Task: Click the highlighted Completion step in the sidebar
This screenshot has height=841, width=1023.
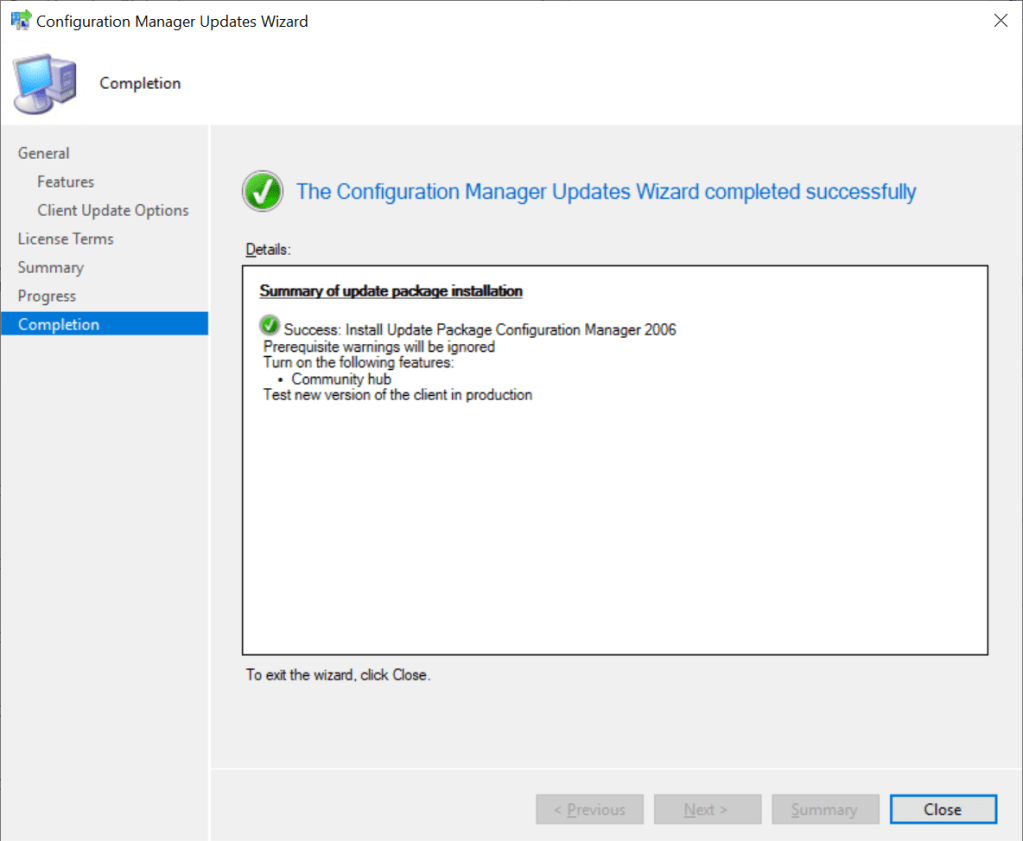Action: 59,324
